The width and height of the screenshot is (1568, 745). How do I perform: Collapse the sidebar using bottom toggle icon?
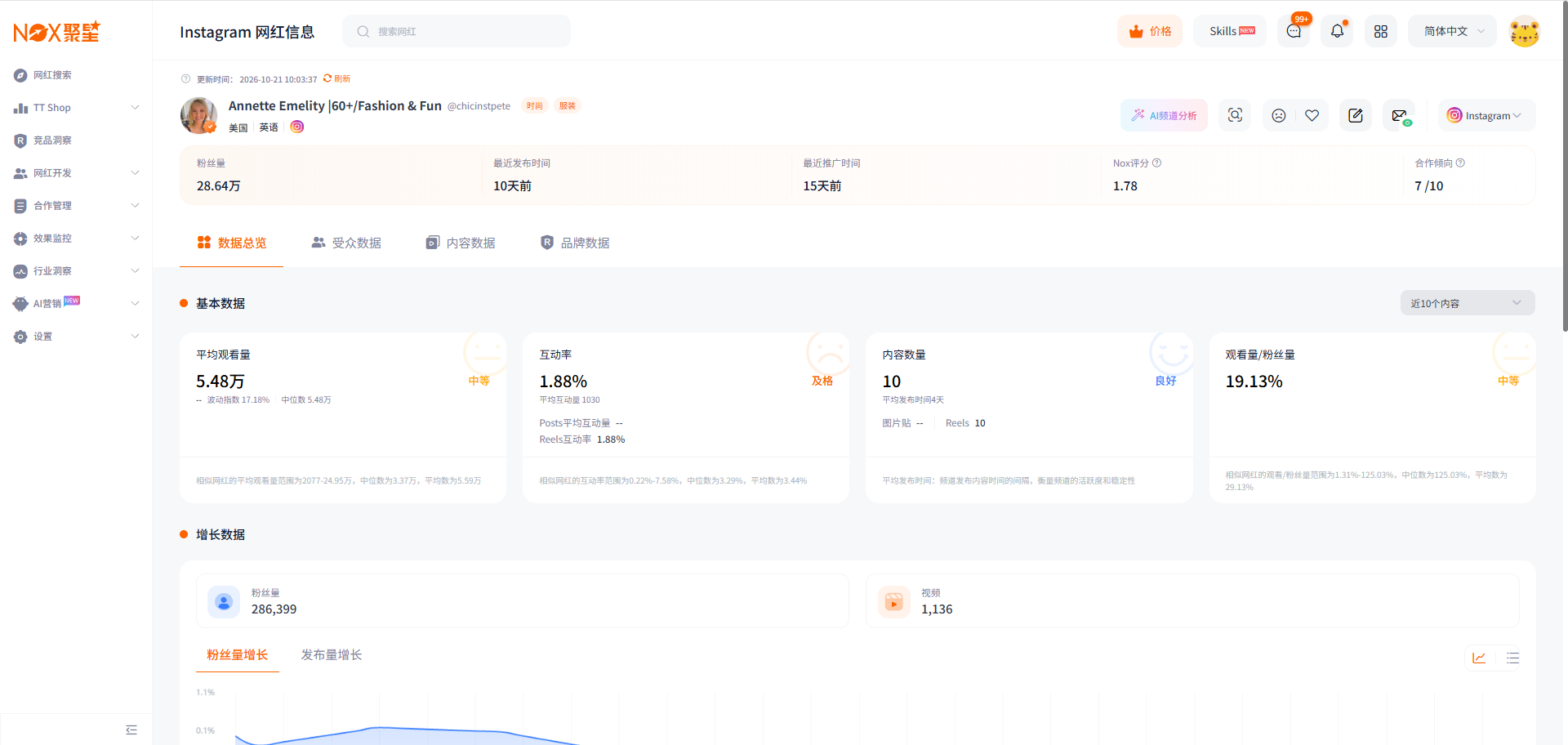tap(131, 729)
